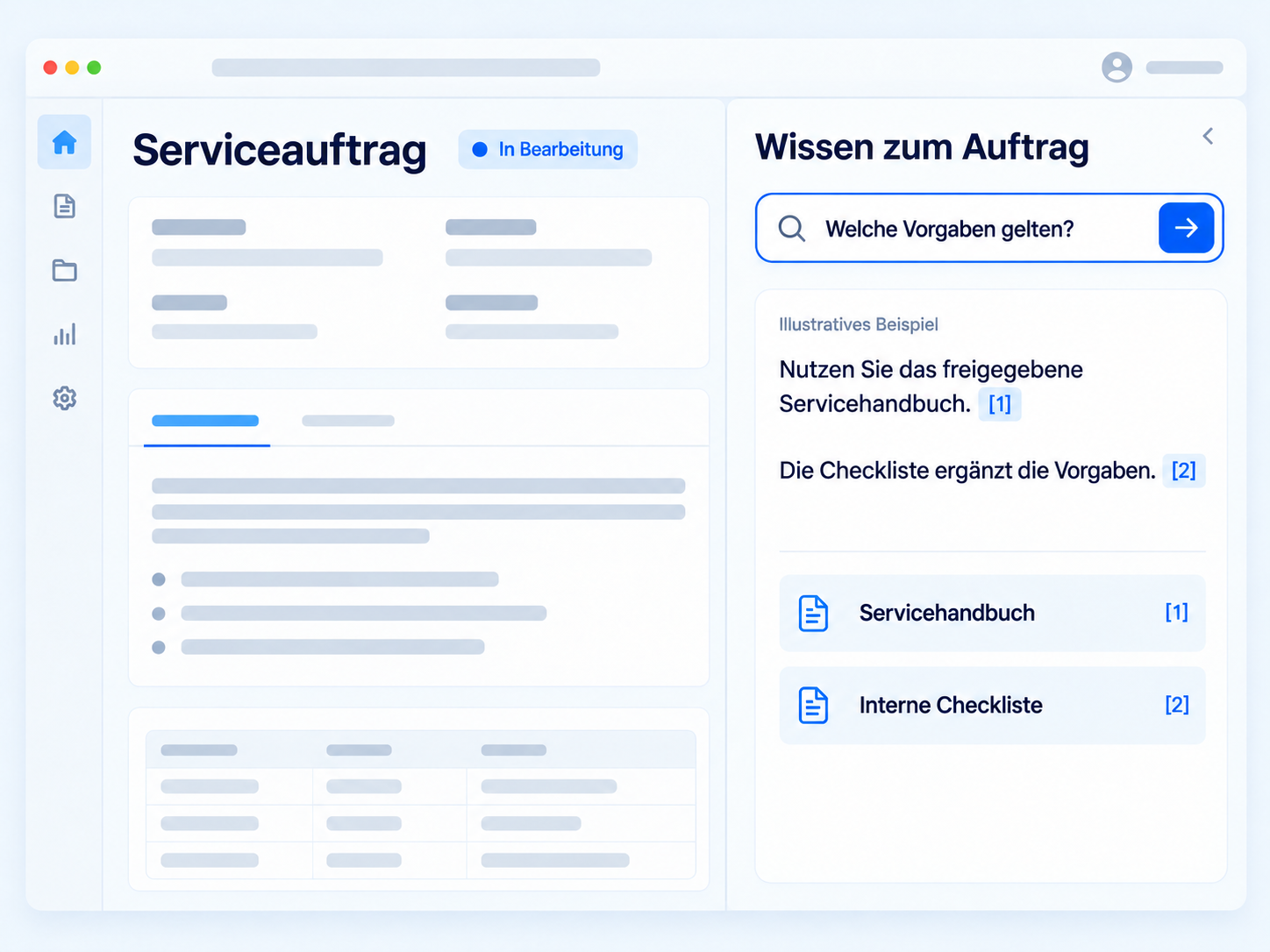Click the Serviceauftrag heading

280,150
